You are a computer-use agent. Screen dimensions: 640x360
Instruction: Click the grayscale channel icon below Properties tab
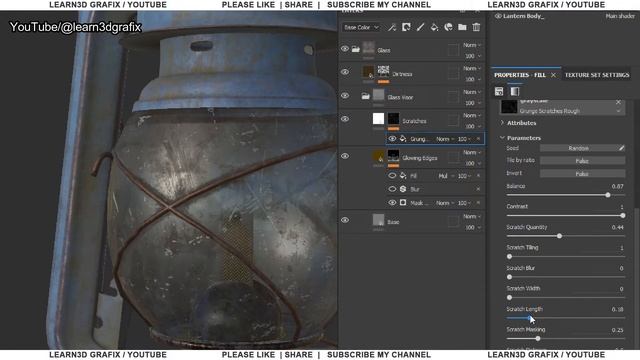click(515, 91)
